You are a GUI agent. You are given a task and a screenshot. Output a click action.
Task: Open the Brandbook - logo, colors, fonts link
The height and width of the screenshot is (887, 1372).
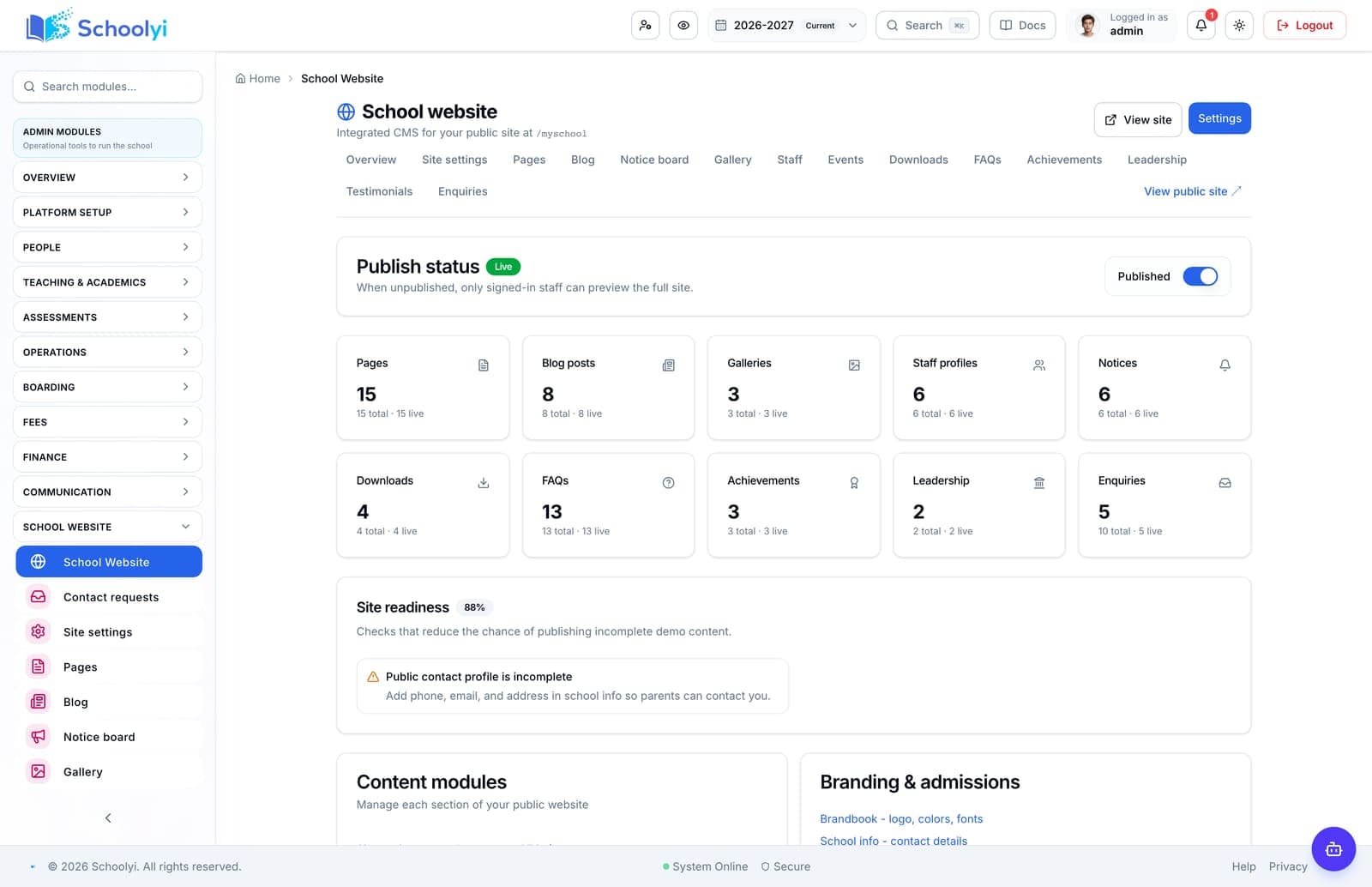(x=901, y=819)
